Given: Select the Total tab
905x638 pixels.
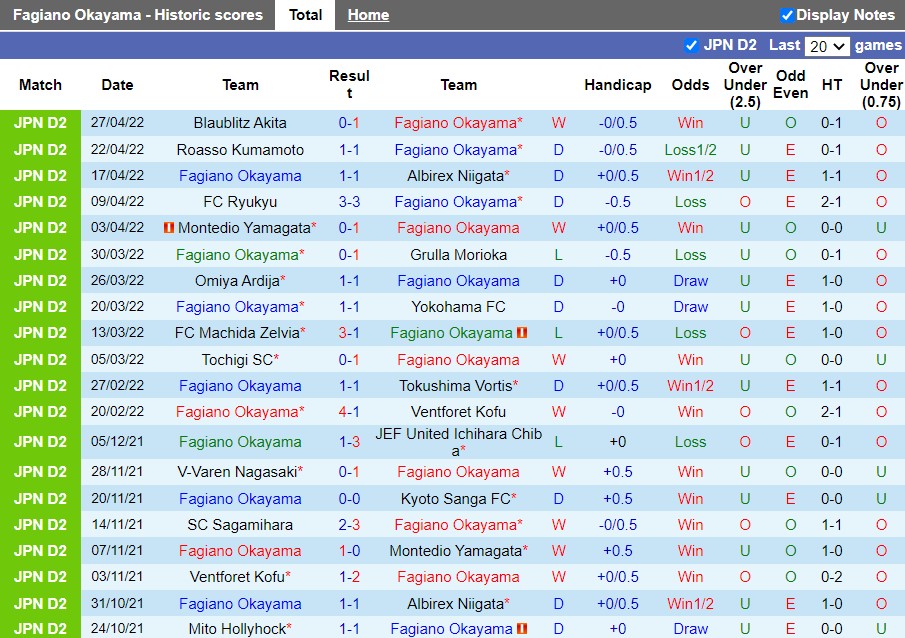Looking at the screenshot, I should pyautogui.click(x=304, y=14).
